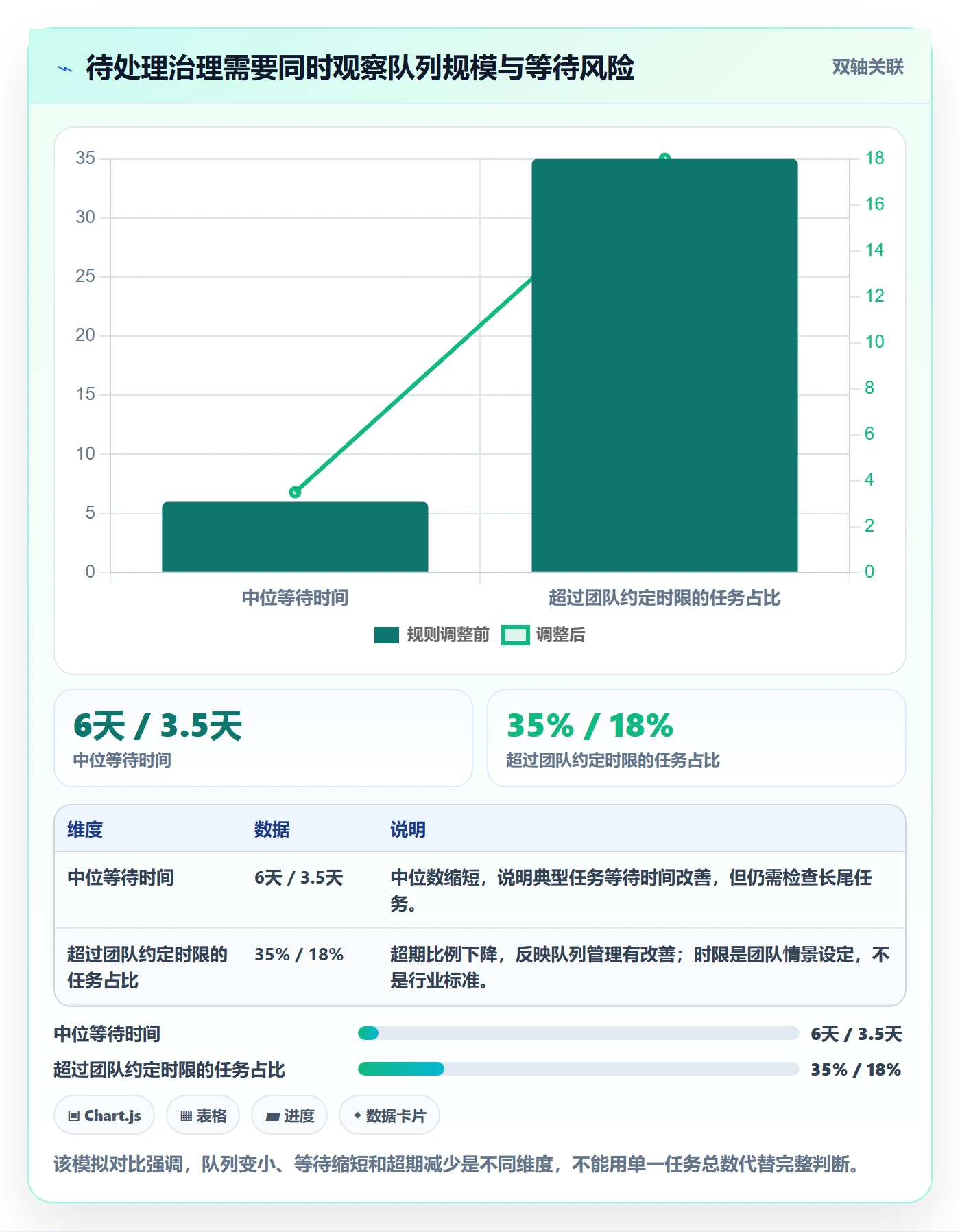Click the 数据 column header
Screen dimensions: 960x1232
[x=272, y=829]
